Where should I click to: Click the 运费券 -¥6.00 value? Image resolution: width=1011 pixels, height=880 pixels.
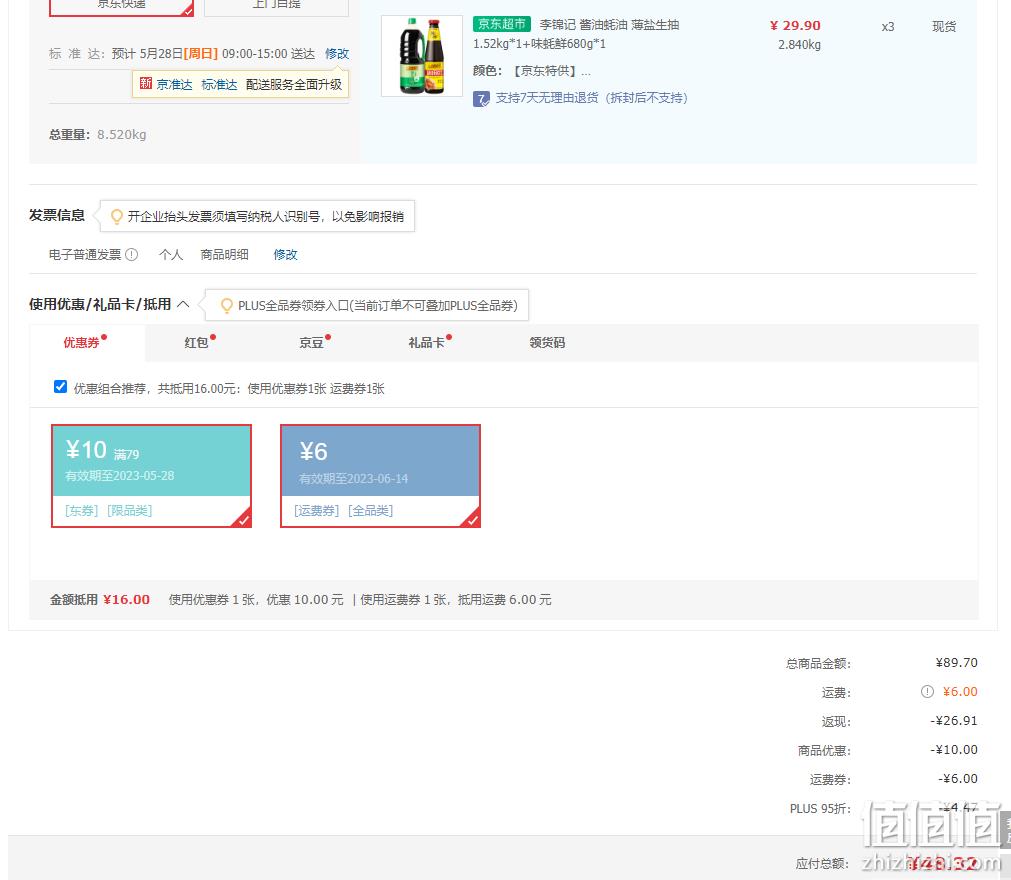957,779
